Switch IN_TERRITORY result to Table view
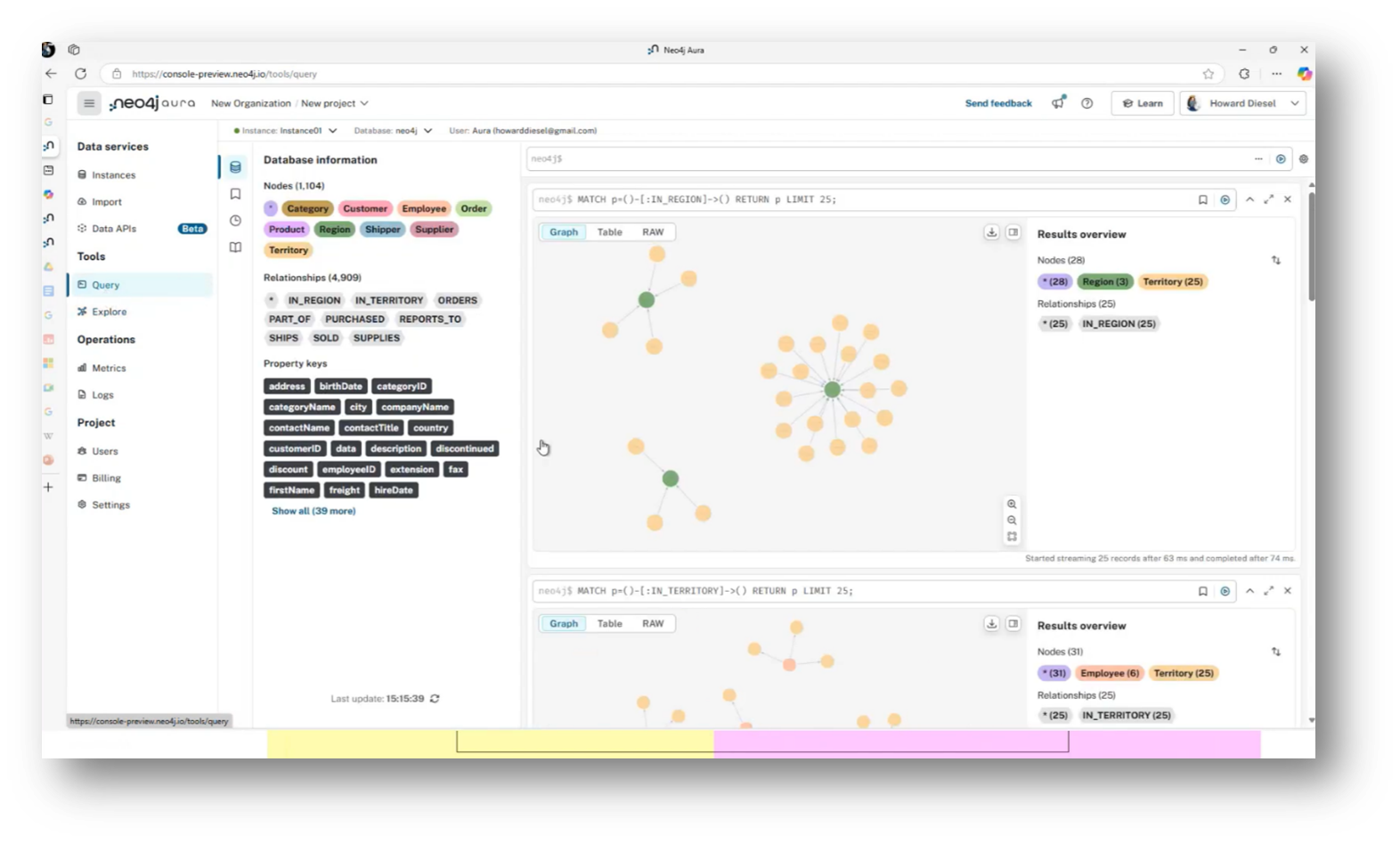 [609, 624]
